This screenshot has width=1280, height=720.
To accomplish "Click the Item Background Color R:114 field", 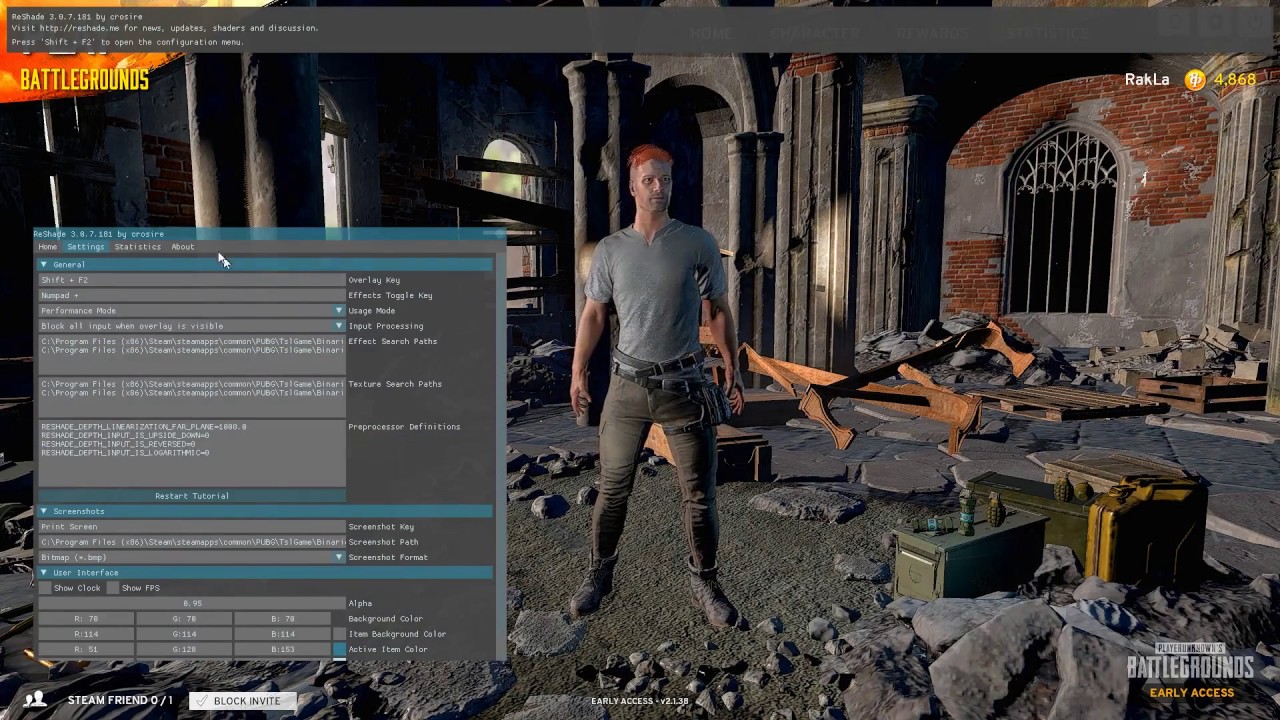I will tap(86, 634).
